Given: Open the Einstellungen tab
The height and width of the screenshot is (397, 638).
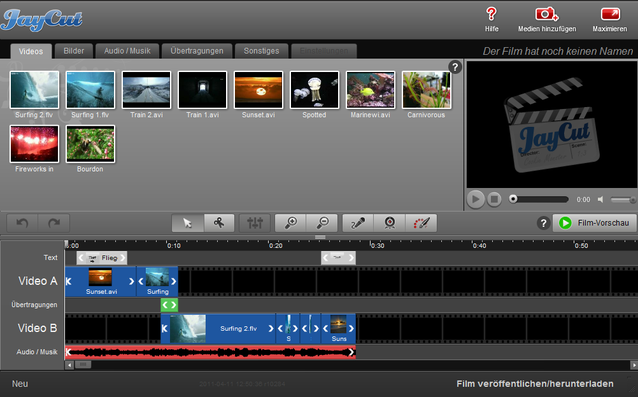Looking at the screenshot, I should pyautogui.click(x=324, y=51).
